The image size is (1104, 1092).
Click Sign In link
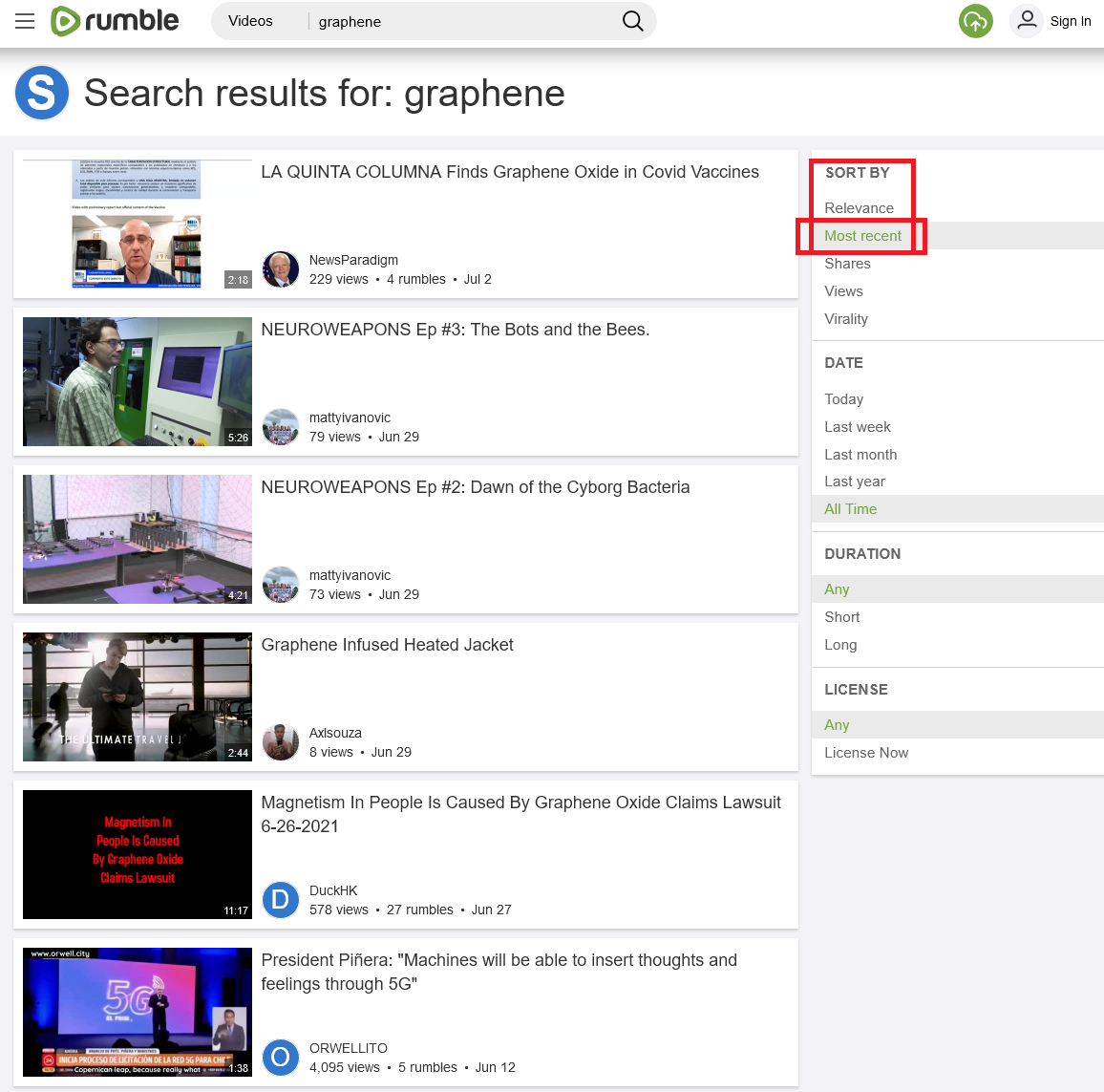(x=1071, y=21)
